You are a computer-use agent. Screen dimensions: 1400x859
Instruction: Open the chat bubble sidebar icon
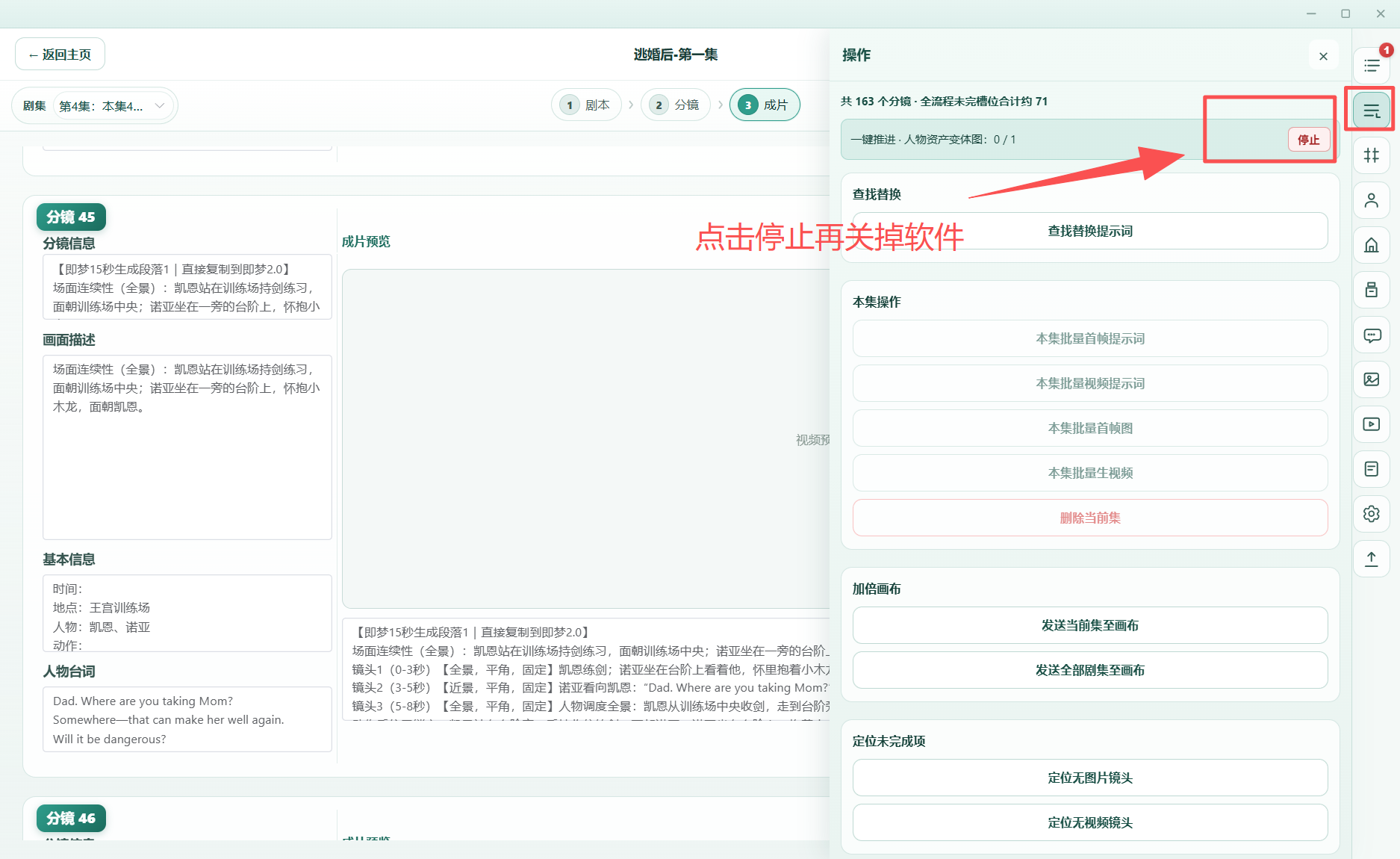pyautogui.click(x=1372, y=335)
